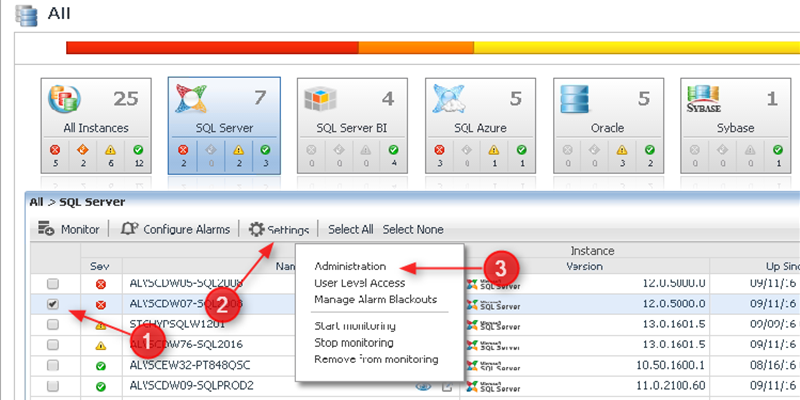
Task: Select Stop monitoring in the menu
Action: 354,342
